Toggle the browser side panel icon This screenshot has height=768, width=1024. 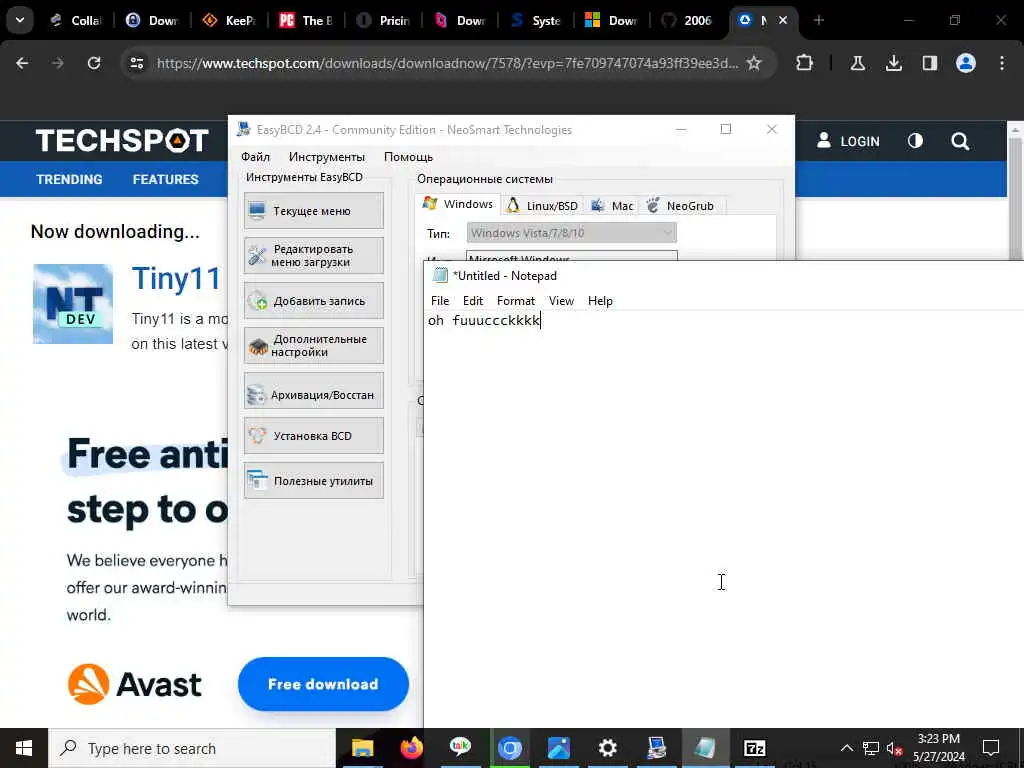tap(929, 63)
